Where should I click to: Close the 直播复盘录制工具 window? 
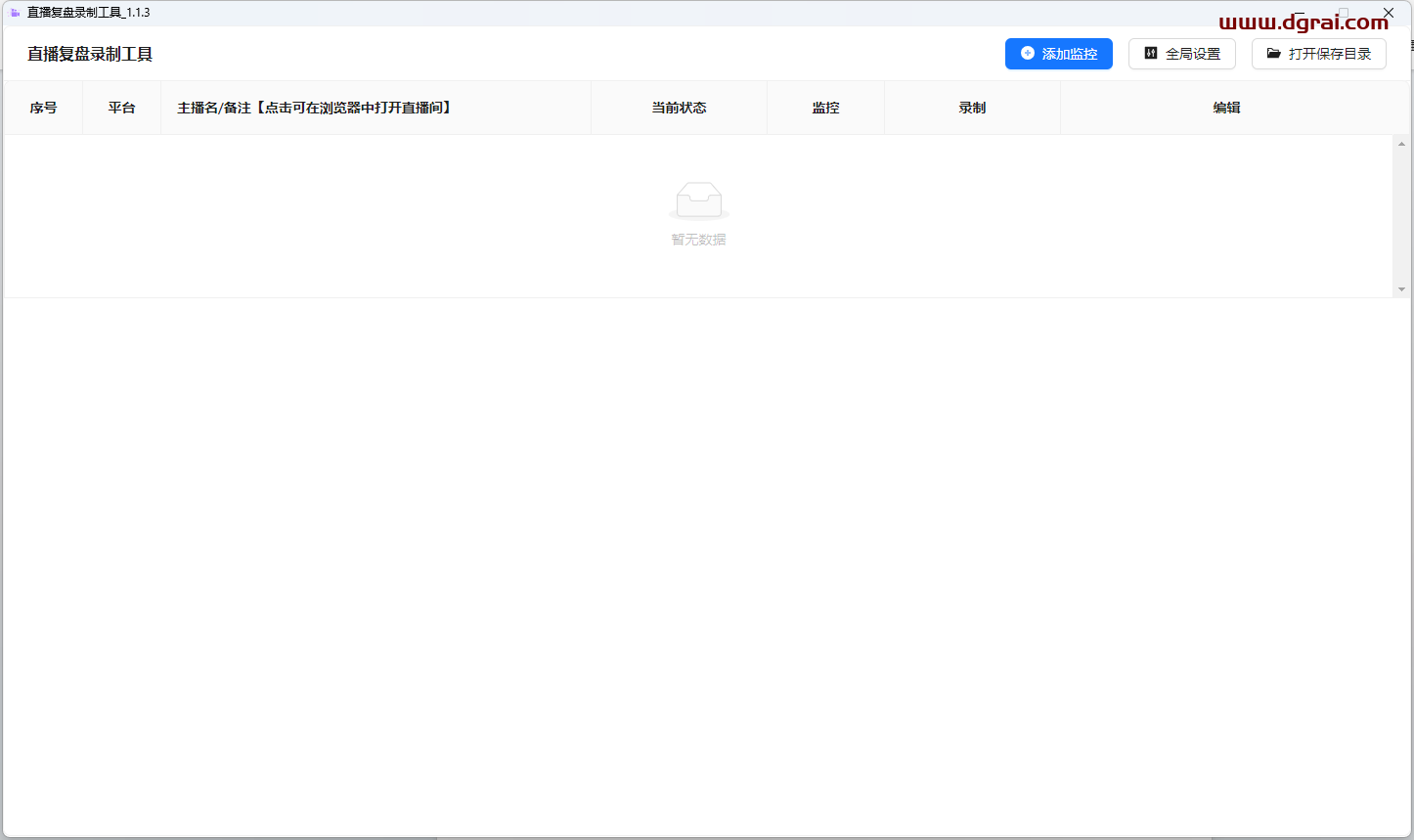click(1388, 13)
